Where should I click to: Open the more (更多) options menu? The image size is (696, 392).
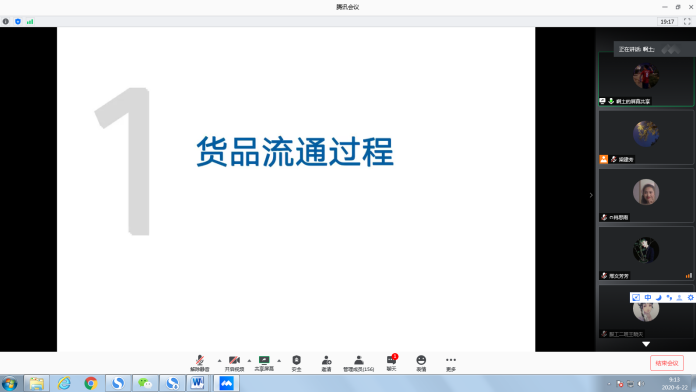click(x=451, y=363)
